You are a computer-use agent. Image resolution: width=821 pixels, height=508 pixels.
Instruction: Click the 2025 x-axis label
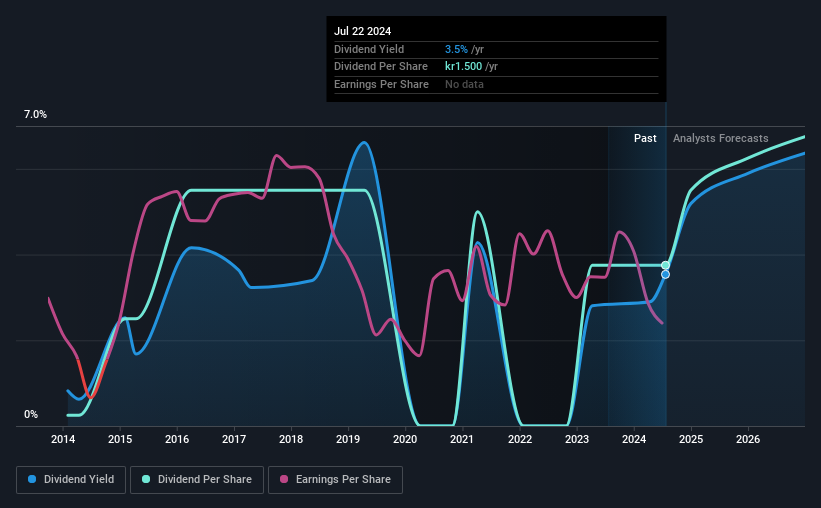691,439
